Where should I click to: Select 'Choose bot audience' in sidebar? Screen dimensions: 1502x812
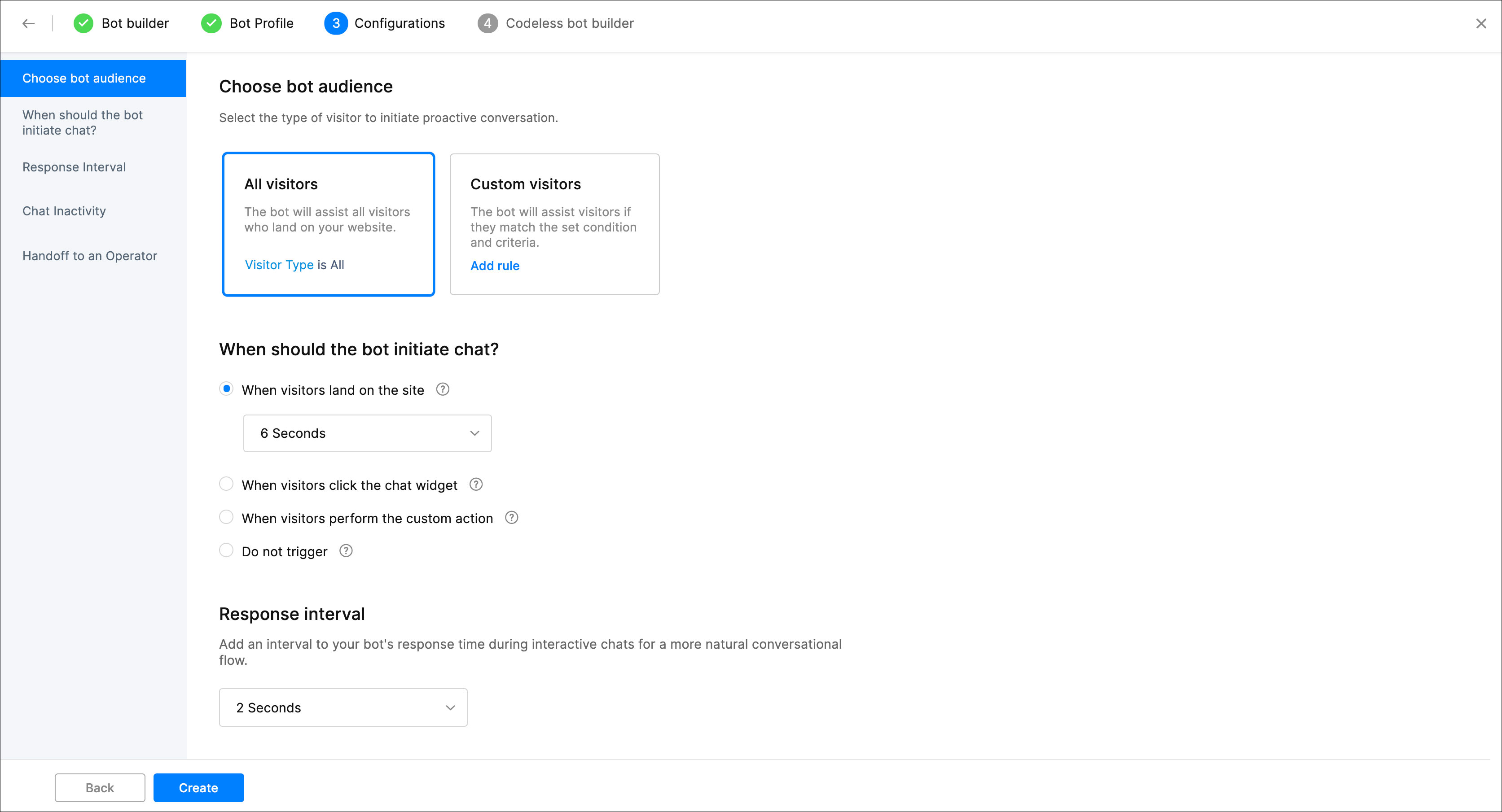pyautogui.click(x=93, y=78)
